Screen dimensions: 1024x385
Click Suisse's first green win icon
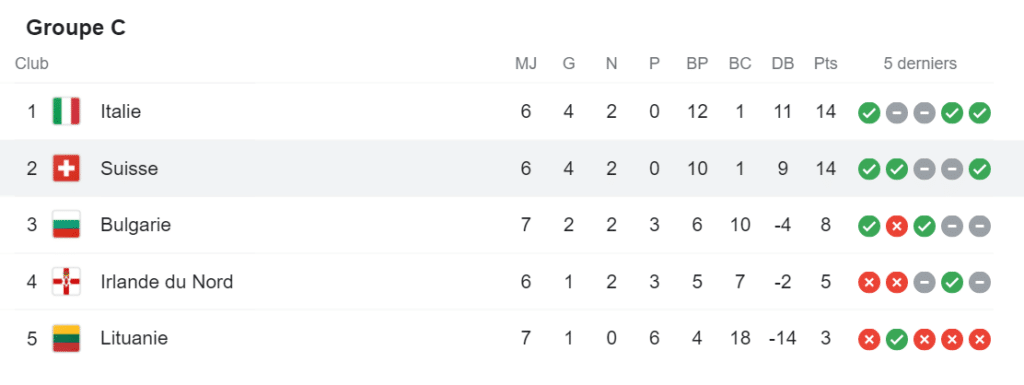(x=869, y=170)
